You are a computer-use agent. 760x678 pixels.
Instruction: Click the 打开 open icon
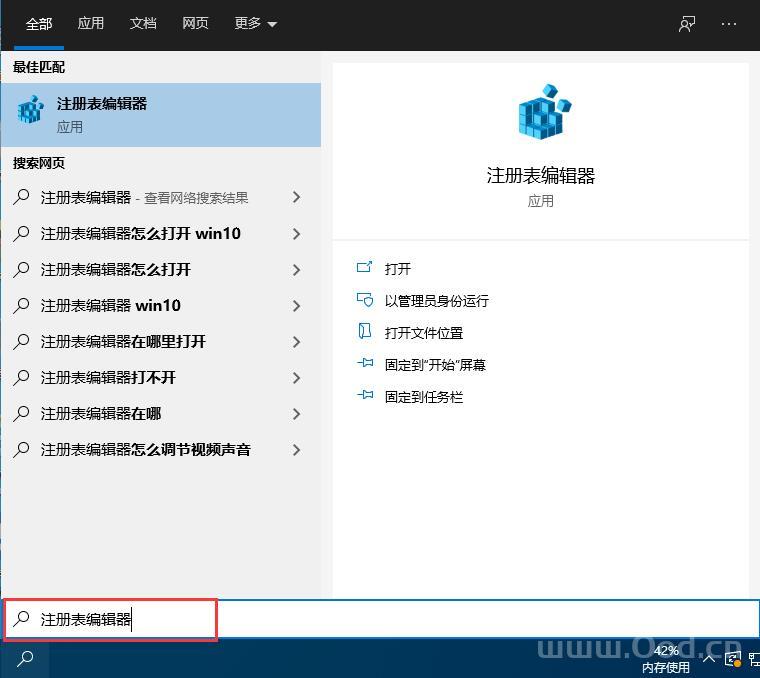pyautogui.click(x=365, y=268)
